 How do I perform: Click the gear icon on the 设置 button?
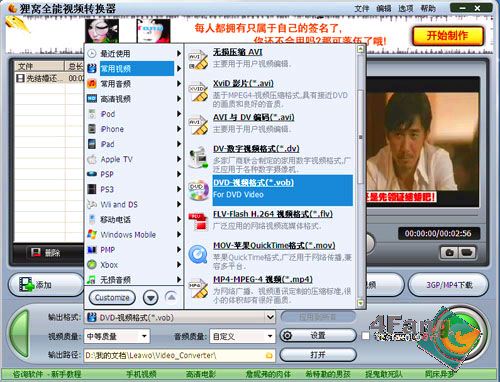(287, 335)
